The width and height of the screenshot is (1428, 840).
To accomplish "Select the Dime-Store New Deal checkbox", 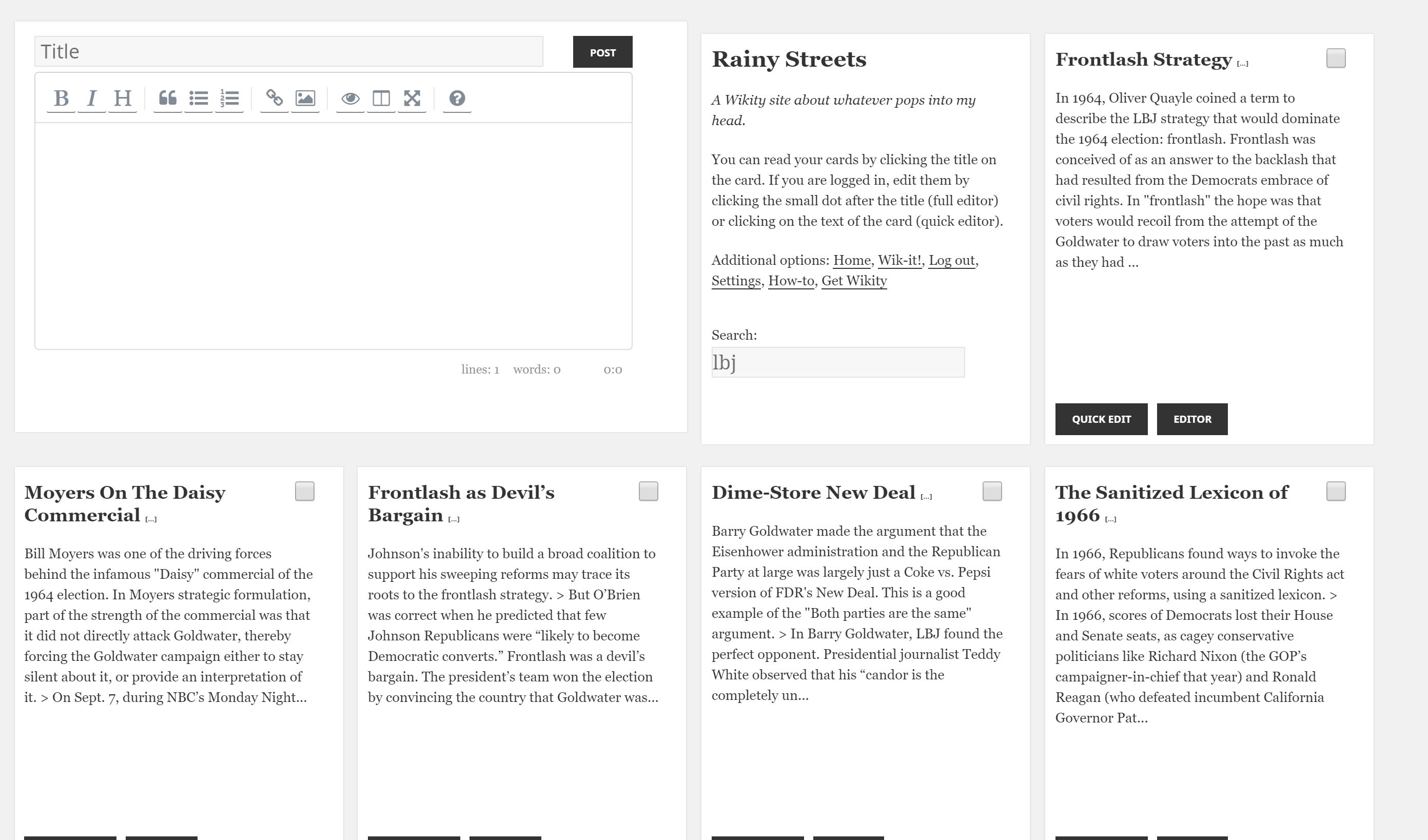I will click(x=992, y=492).
